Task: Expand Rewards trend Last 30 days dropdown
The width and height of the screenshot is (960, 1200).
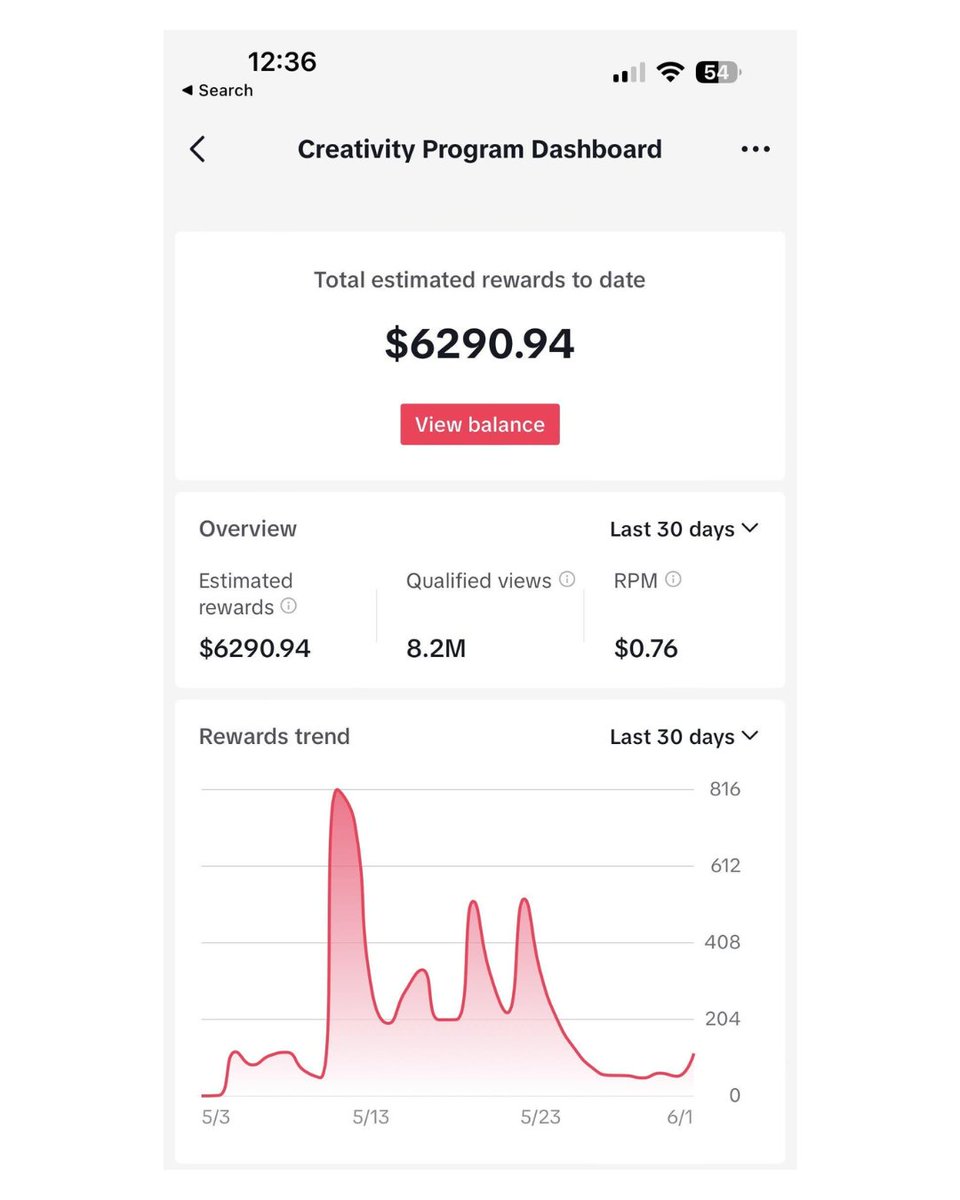Action: point(684,737)
